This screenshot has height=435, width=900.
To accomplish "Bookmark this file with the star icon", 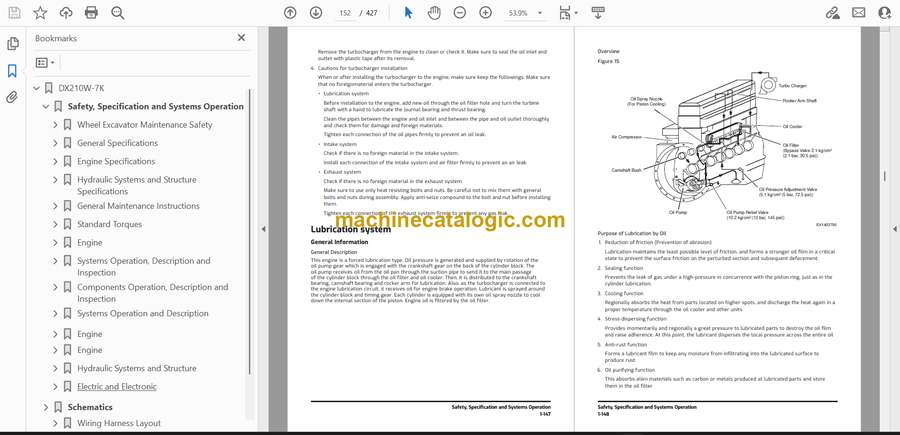I will pyautogui.click(x=40, y=13).
